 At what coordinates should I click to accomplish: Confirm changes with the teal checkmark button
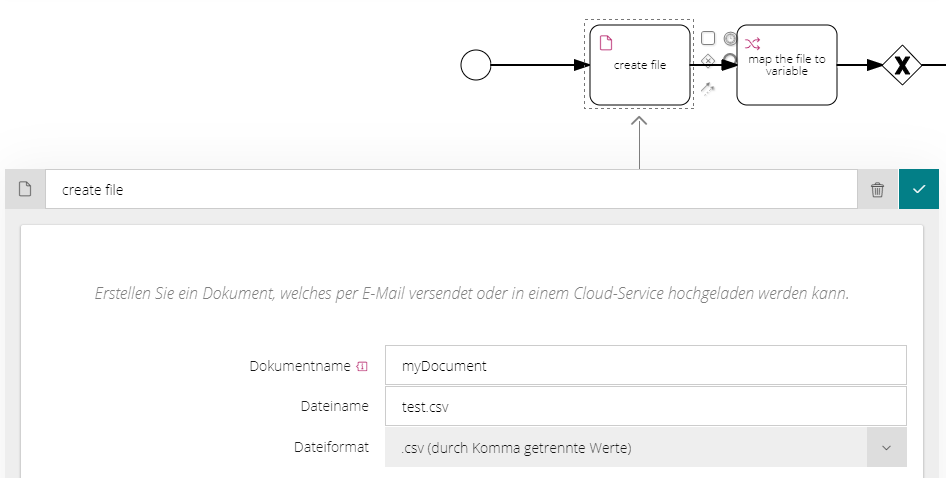coord(919,190)
